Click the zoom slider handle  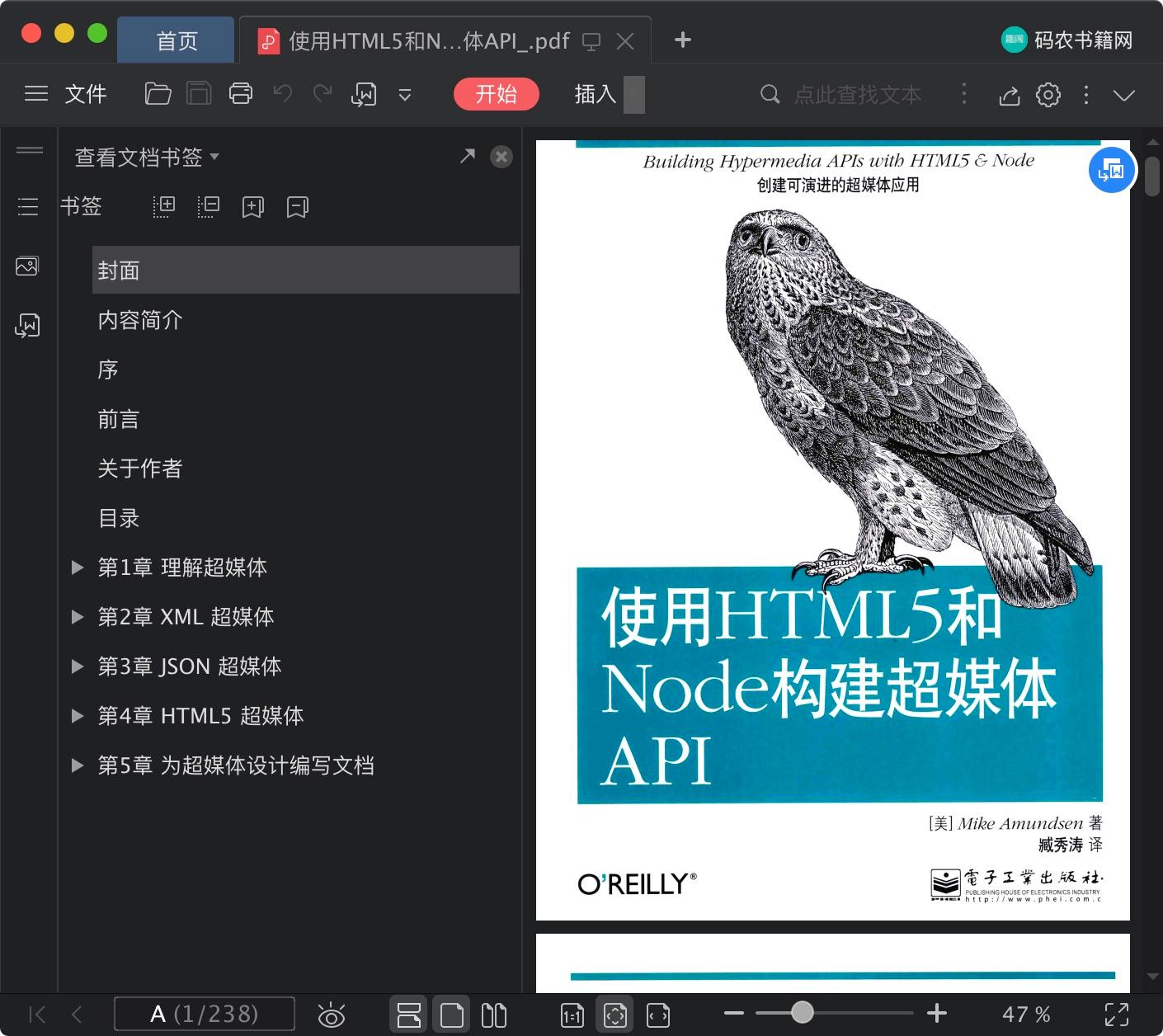(802, 1012)
